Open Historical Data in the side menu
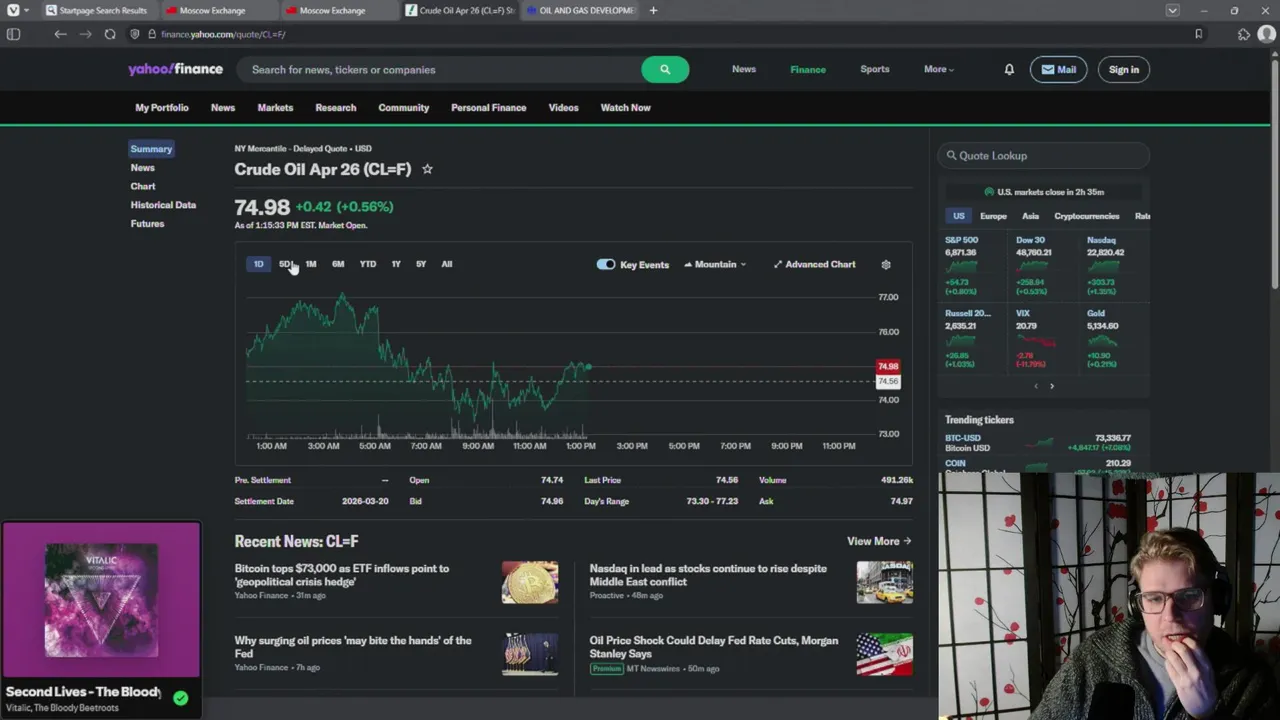The width and height of the screenshot is (1280, 720). (163, 205)
